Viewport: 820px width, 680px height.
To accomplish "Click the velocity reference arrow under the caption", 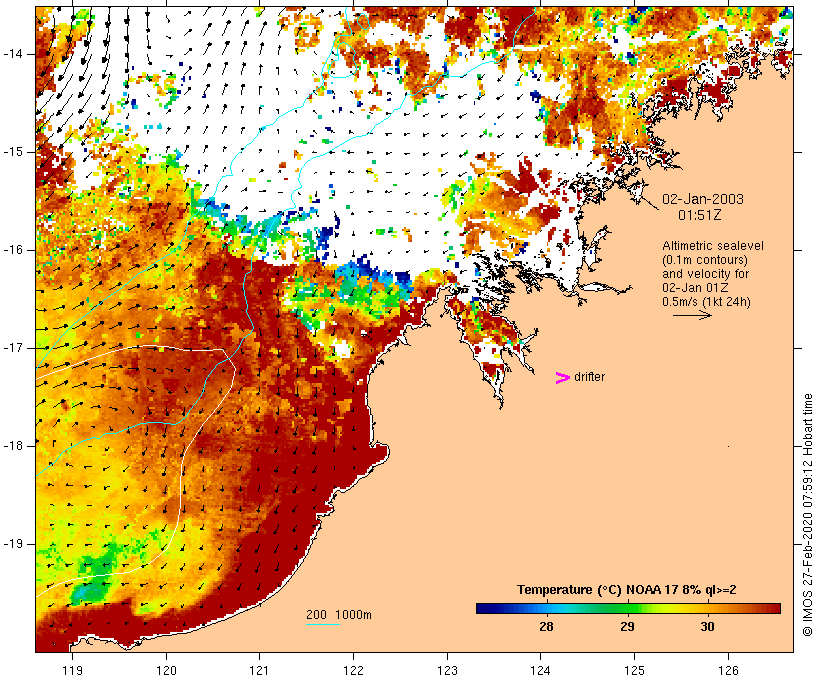I will [692, 315].
